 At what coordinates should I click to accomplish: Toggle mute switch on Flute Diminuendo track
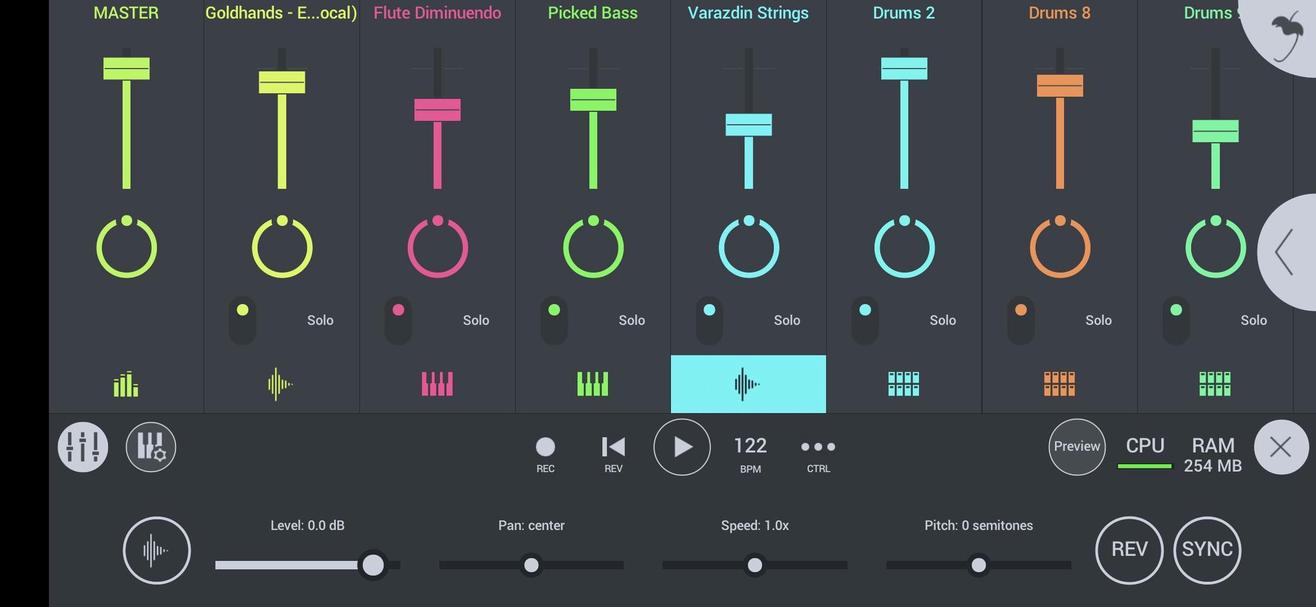tap(398, 320)
